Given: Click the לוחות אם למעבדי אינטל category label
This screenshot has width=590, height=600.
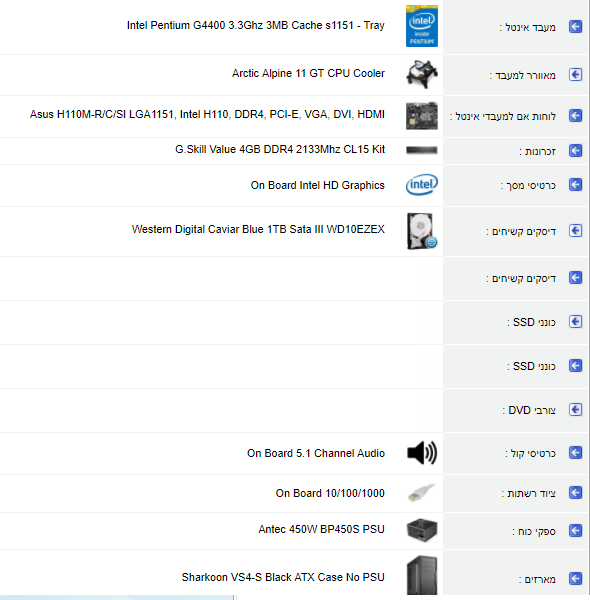Looking at the screenshot, I should click(x=503, y=116).
